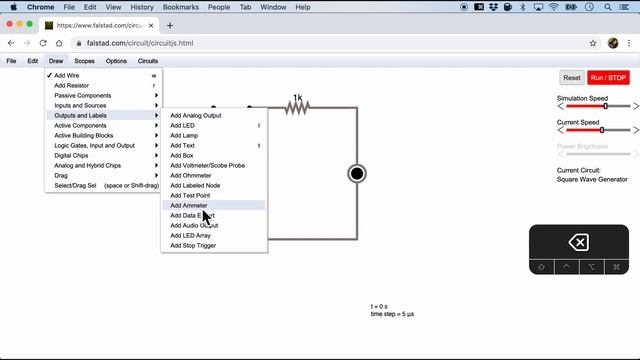Choose Add Voltmeter/Scope Probe
Screen dimensions: 640x360
(x=214, y=165)
